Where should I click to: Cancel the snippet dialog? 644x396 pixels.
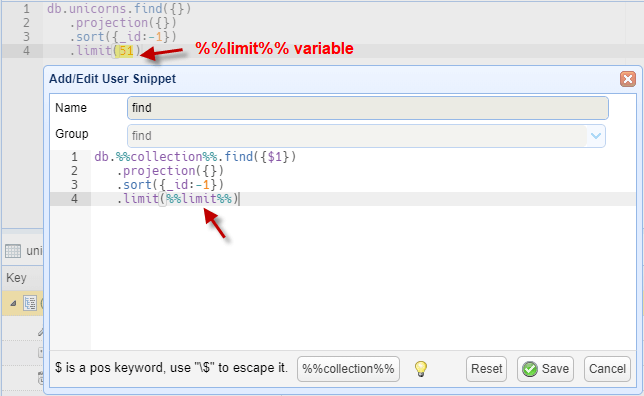(607, 368)
